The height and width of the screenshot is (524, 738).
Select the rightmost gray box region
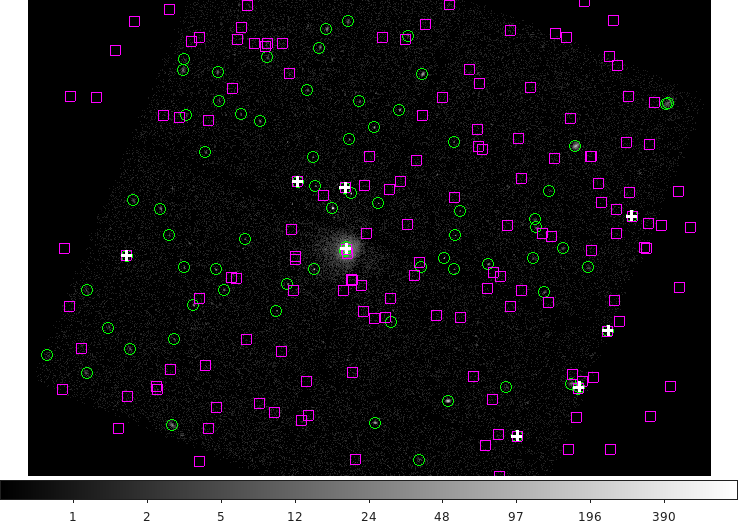pos(670,386)
